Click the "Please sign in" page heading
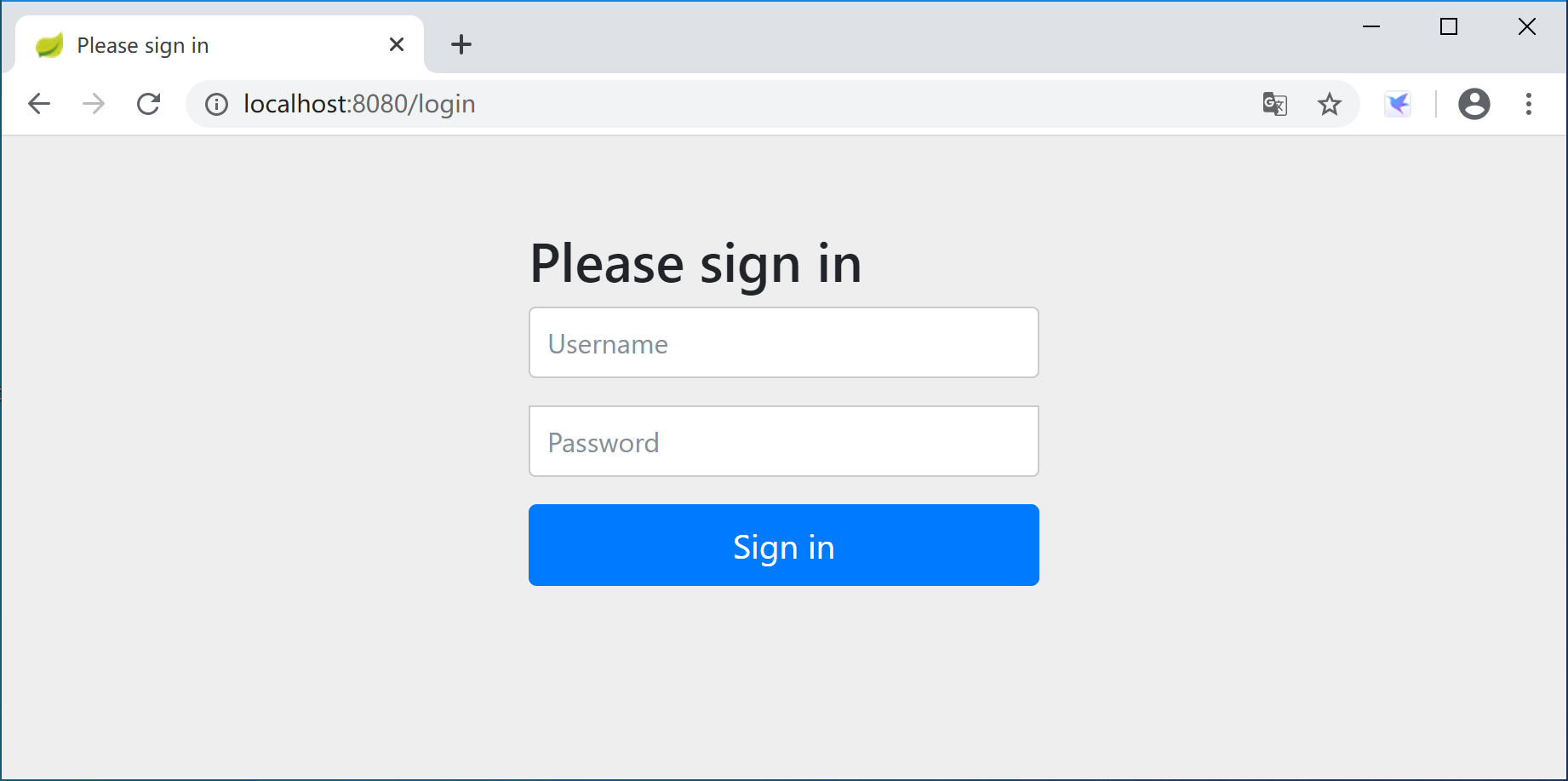Image resolution: width=1568 pixels, height=781 pixels. pos(695,263)
